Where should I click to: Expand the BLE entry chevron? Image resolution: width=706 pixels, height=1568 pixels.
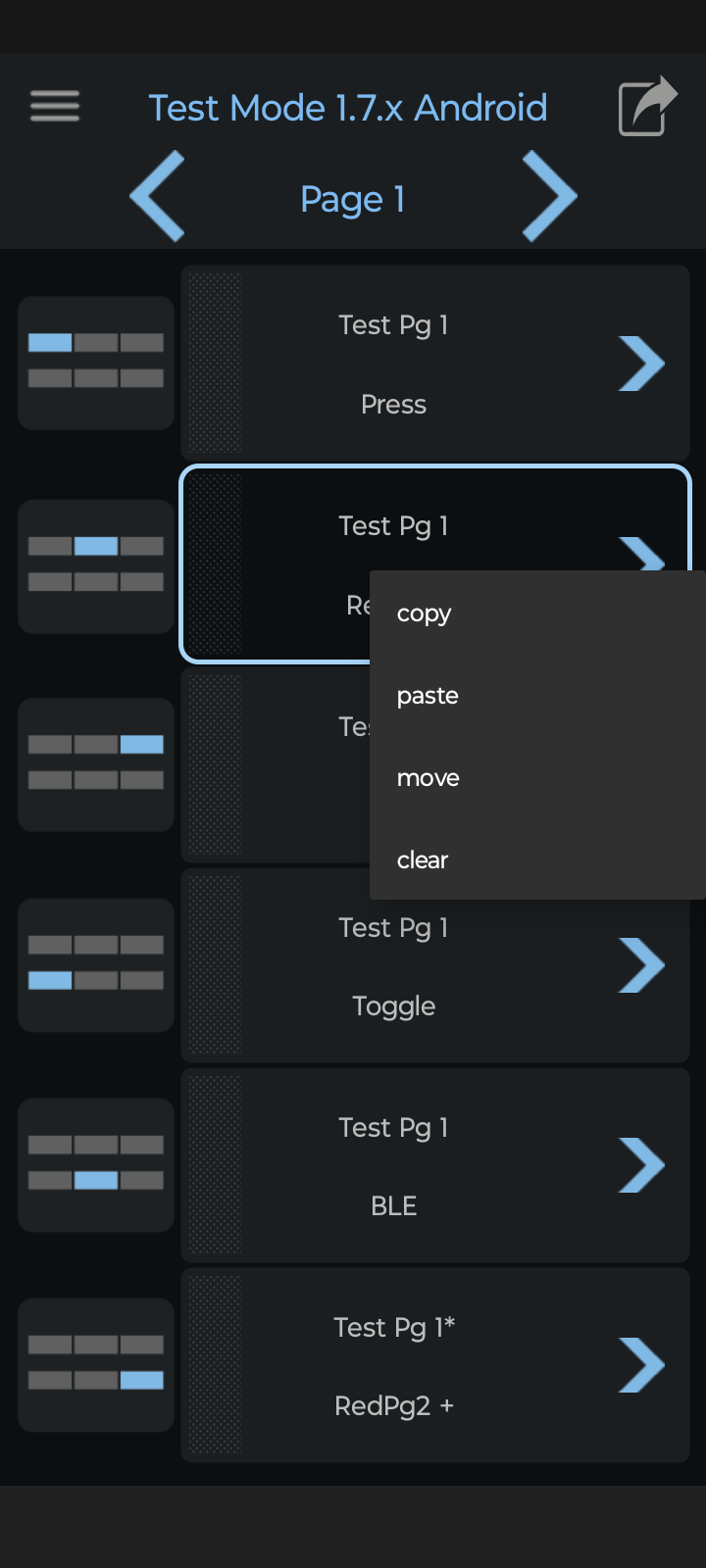point(641,1165)
